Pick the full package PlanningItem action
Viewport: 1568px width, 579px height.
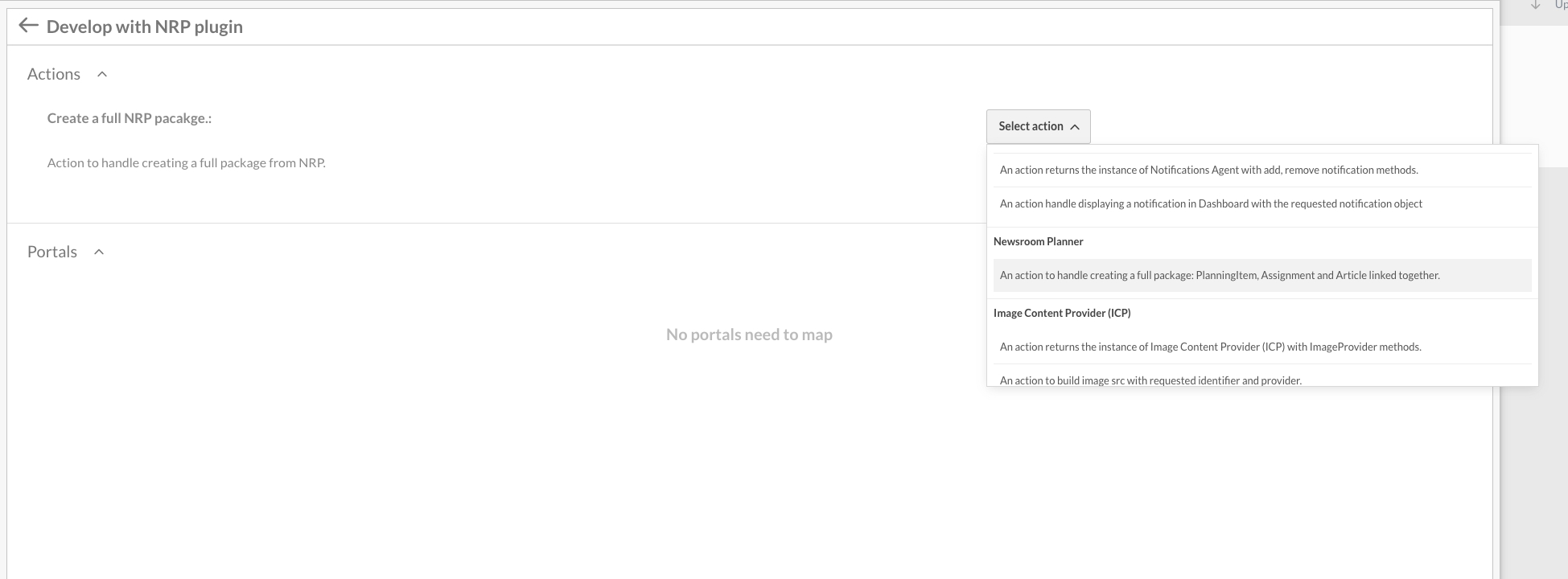[1220, 275]
